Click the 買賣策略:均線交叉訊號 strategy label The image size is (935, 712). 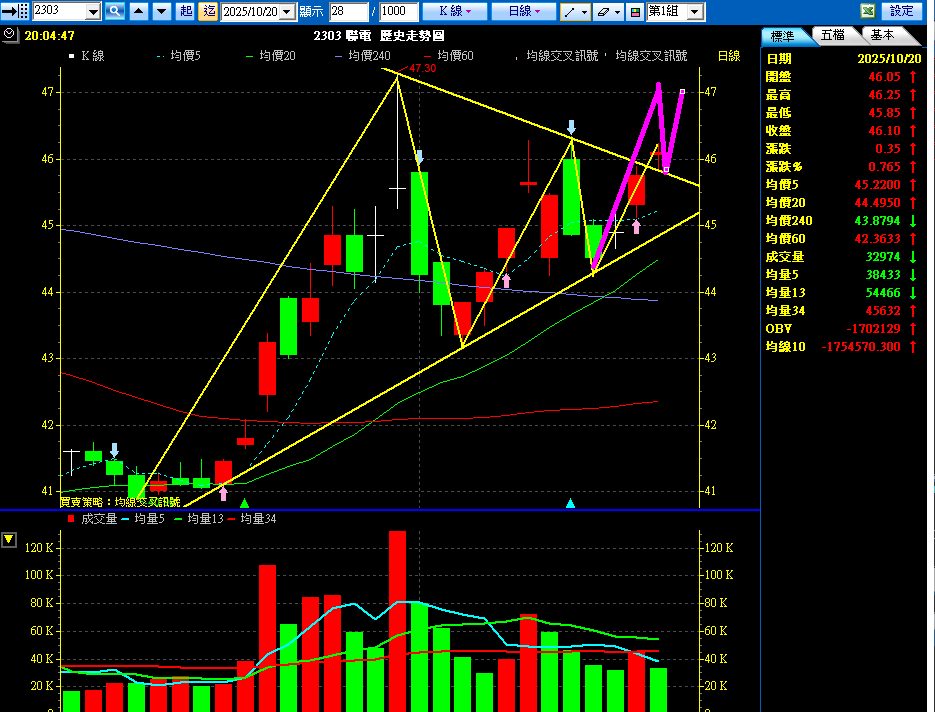pyautogui.click(x=120, y=502)
